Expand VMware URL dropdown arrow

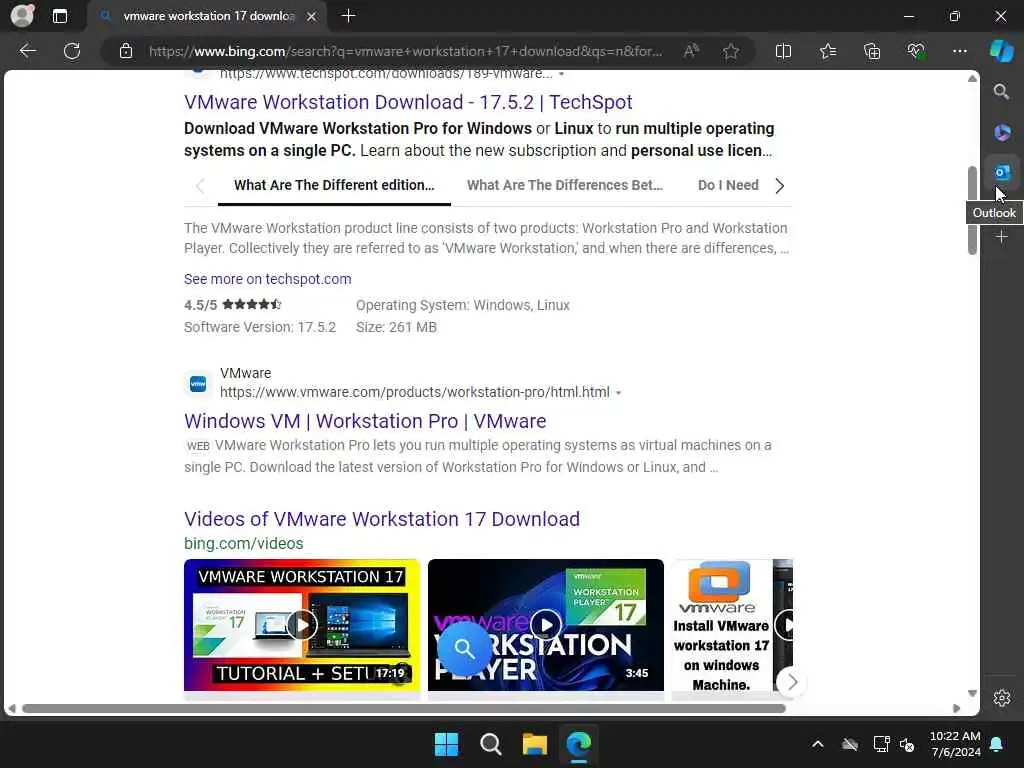pyautogui.click(x=618, y=393)
